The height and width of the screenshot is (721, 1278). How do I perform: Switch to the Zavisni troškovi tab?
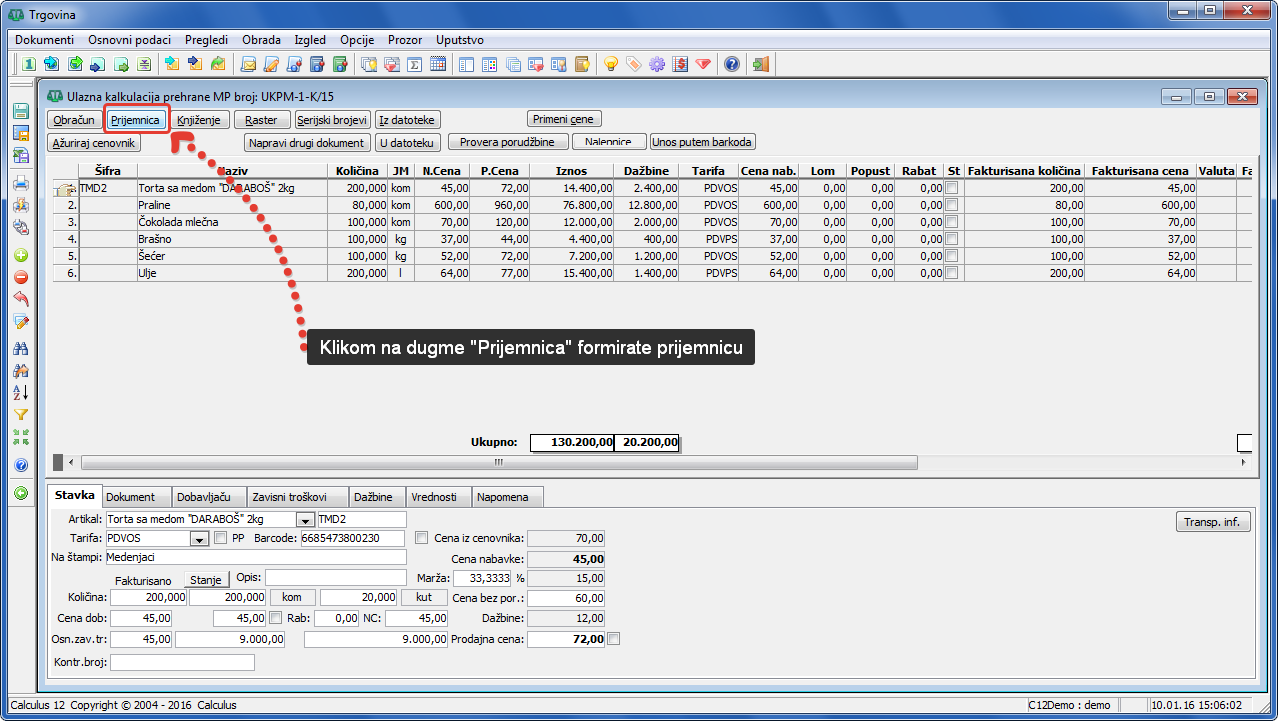coord(297,497)
